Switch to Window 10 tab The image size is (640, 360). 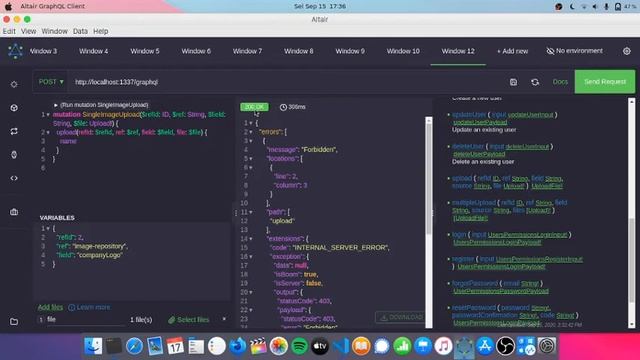coord(403,51)
